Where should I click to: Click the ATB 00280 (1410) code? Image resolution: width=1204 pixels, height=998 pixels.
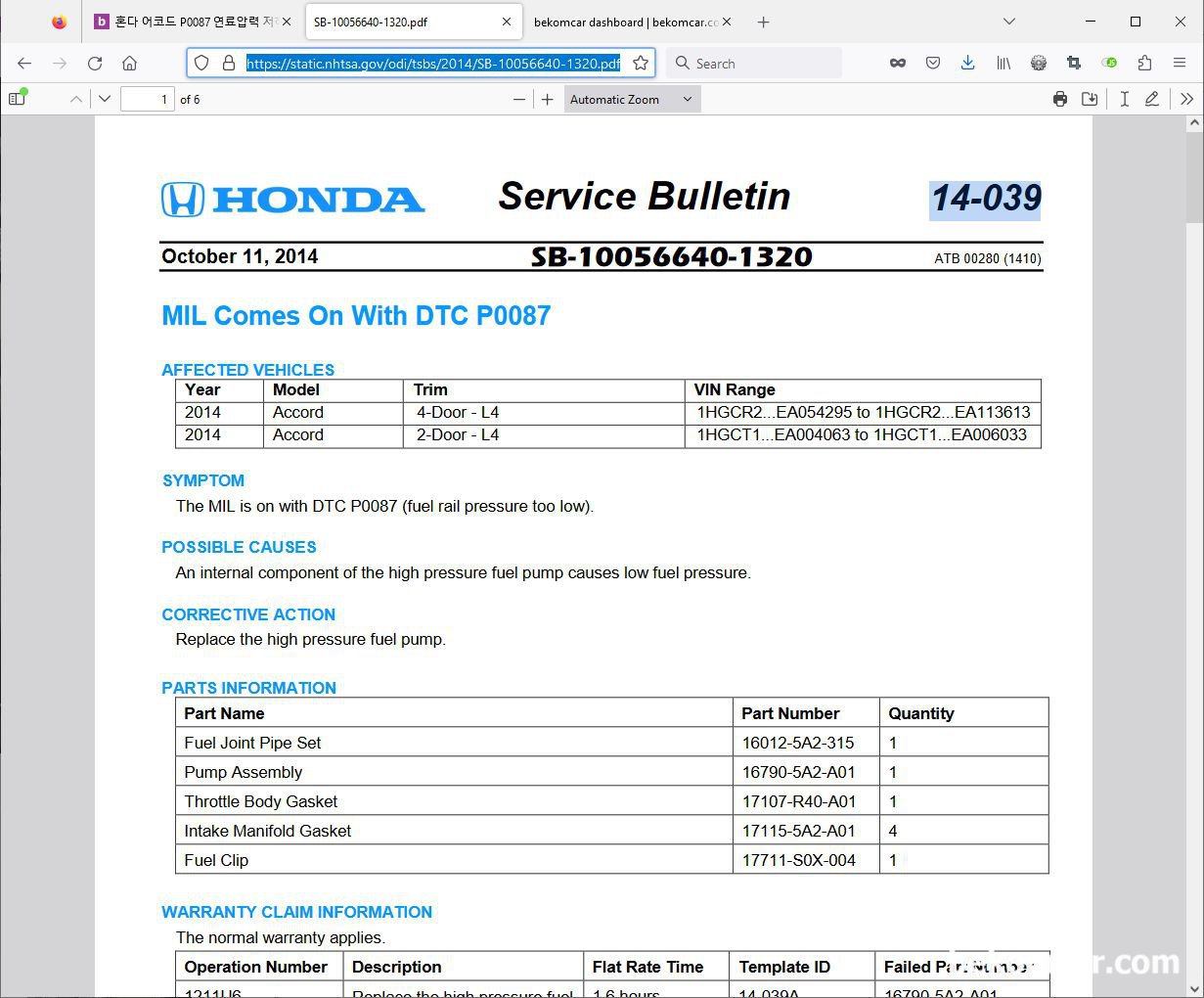click(988, 258)
